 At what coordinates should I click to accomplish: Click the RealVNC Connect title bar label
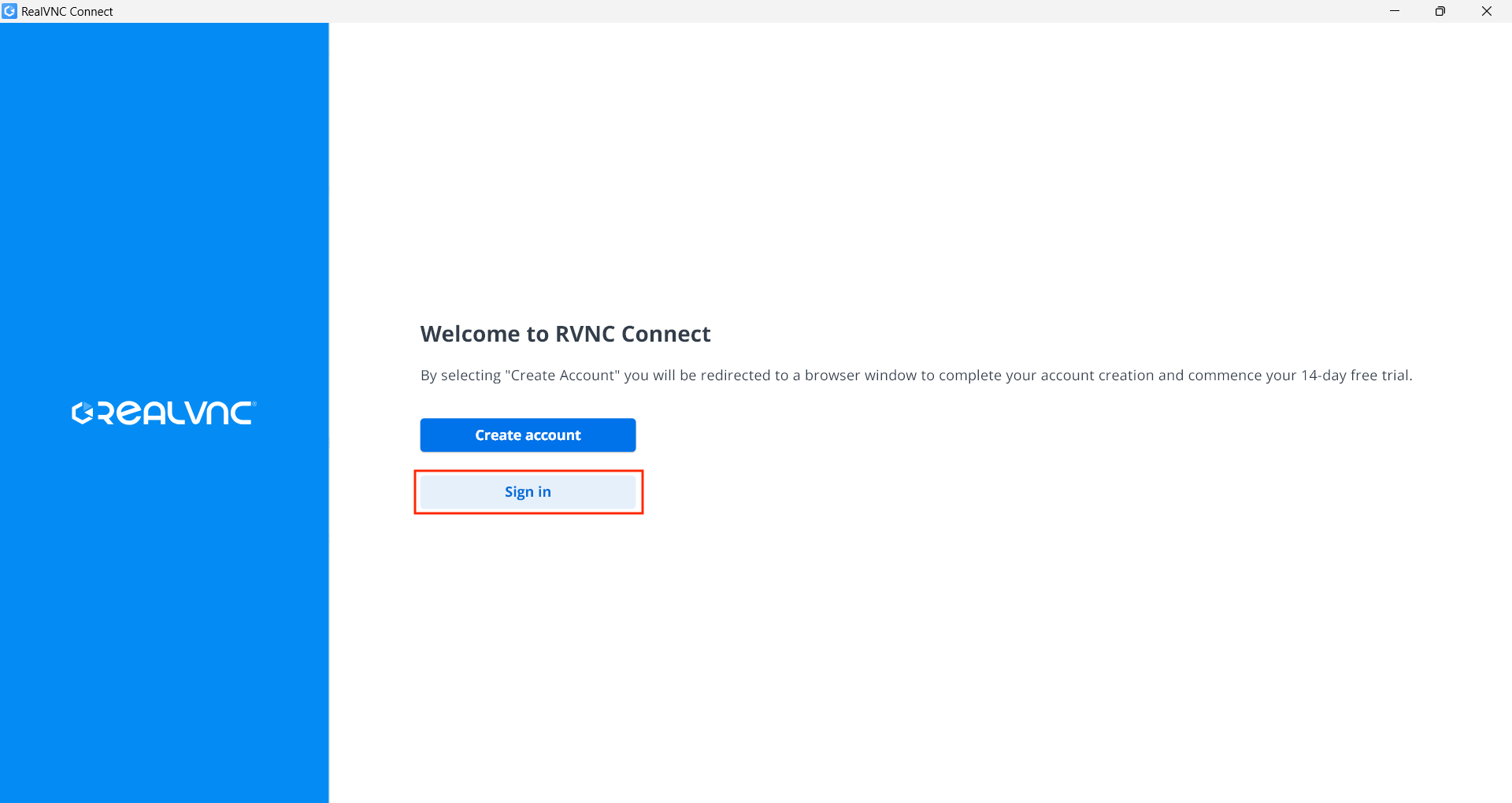click(x=67, y=11)
